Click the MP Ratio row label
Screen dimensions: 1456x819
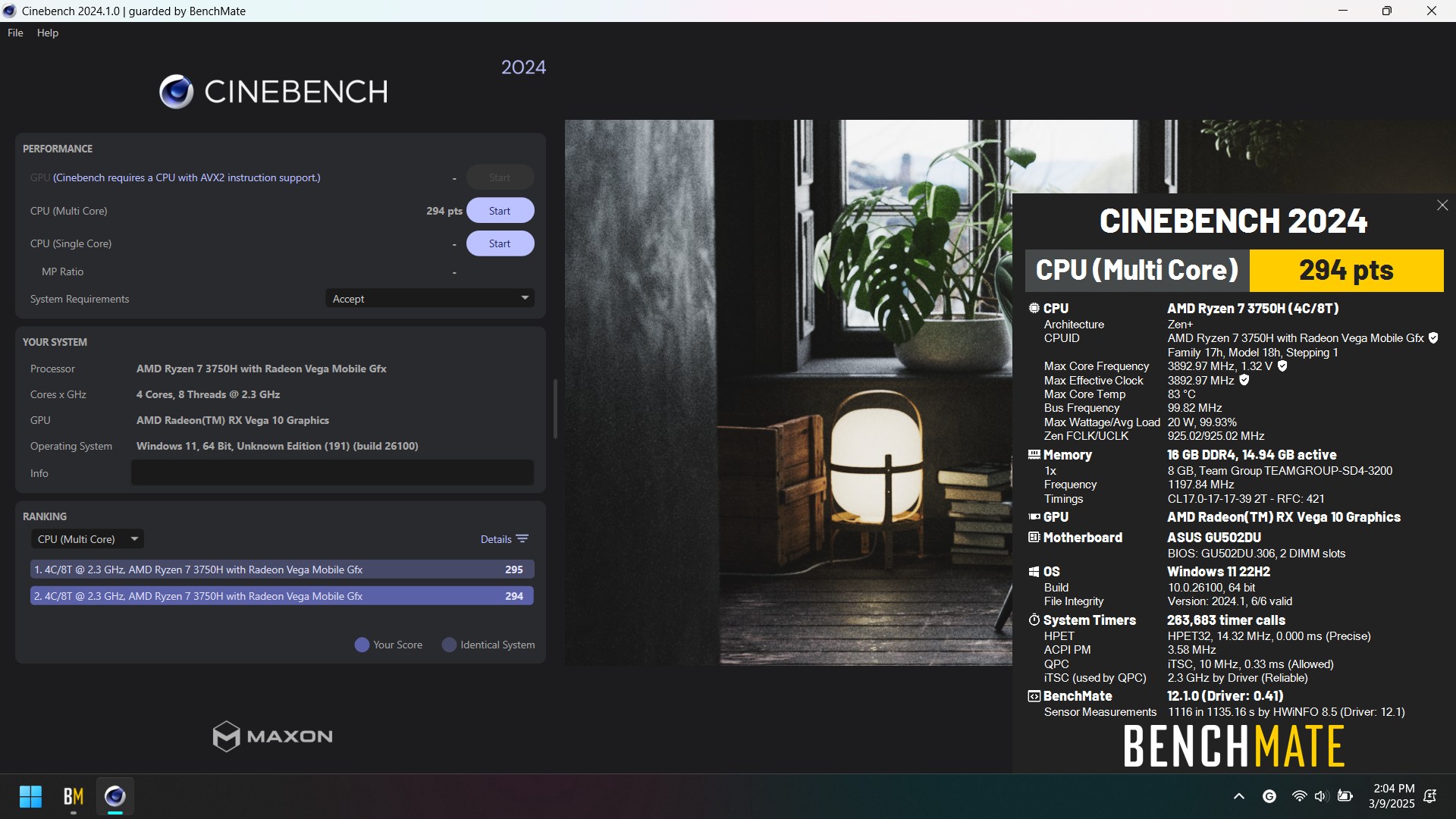(62, 271)
